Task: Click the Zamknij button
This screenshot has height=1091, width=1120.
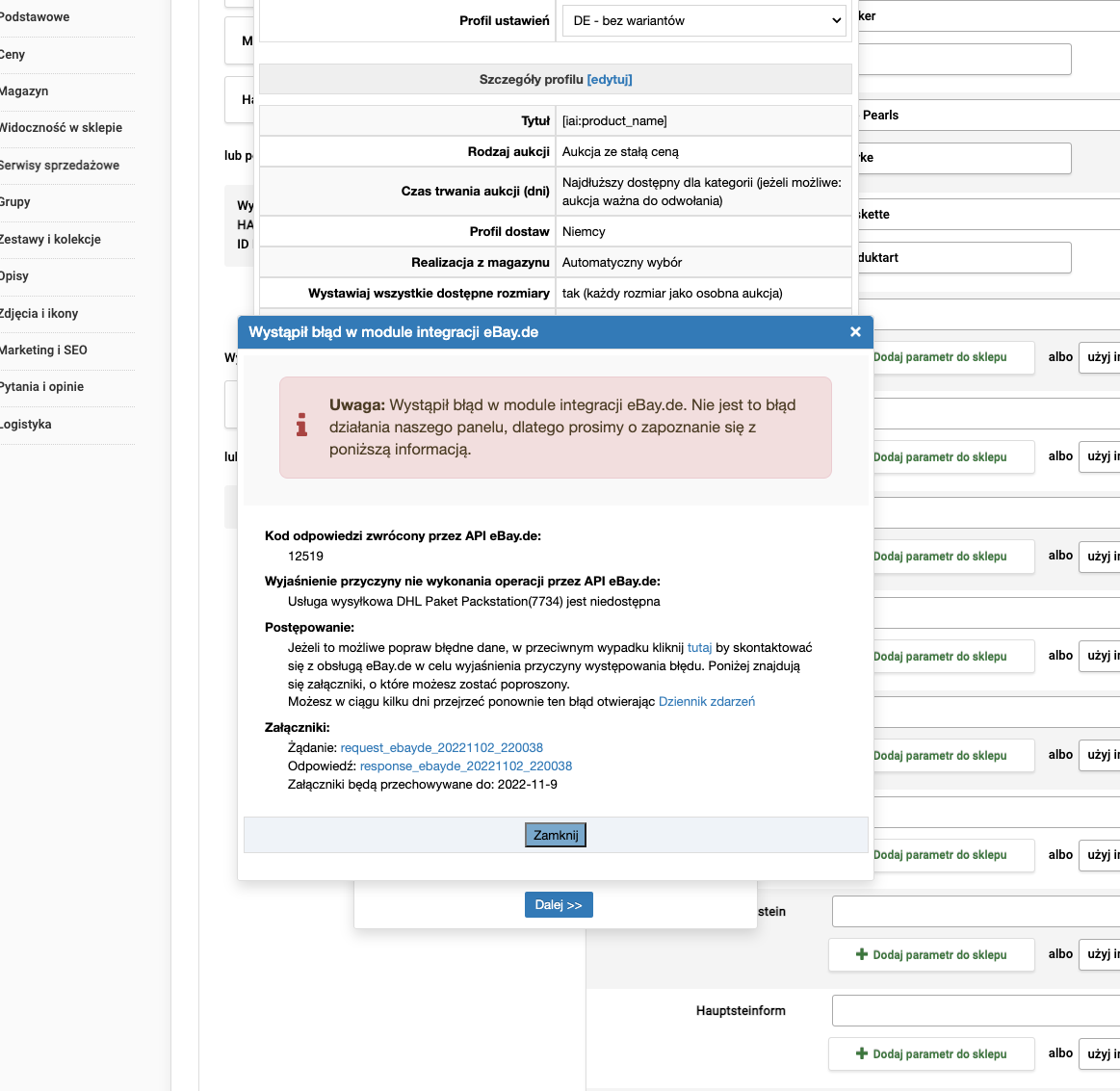Action: pyautogui.click(x=556, y=835)
